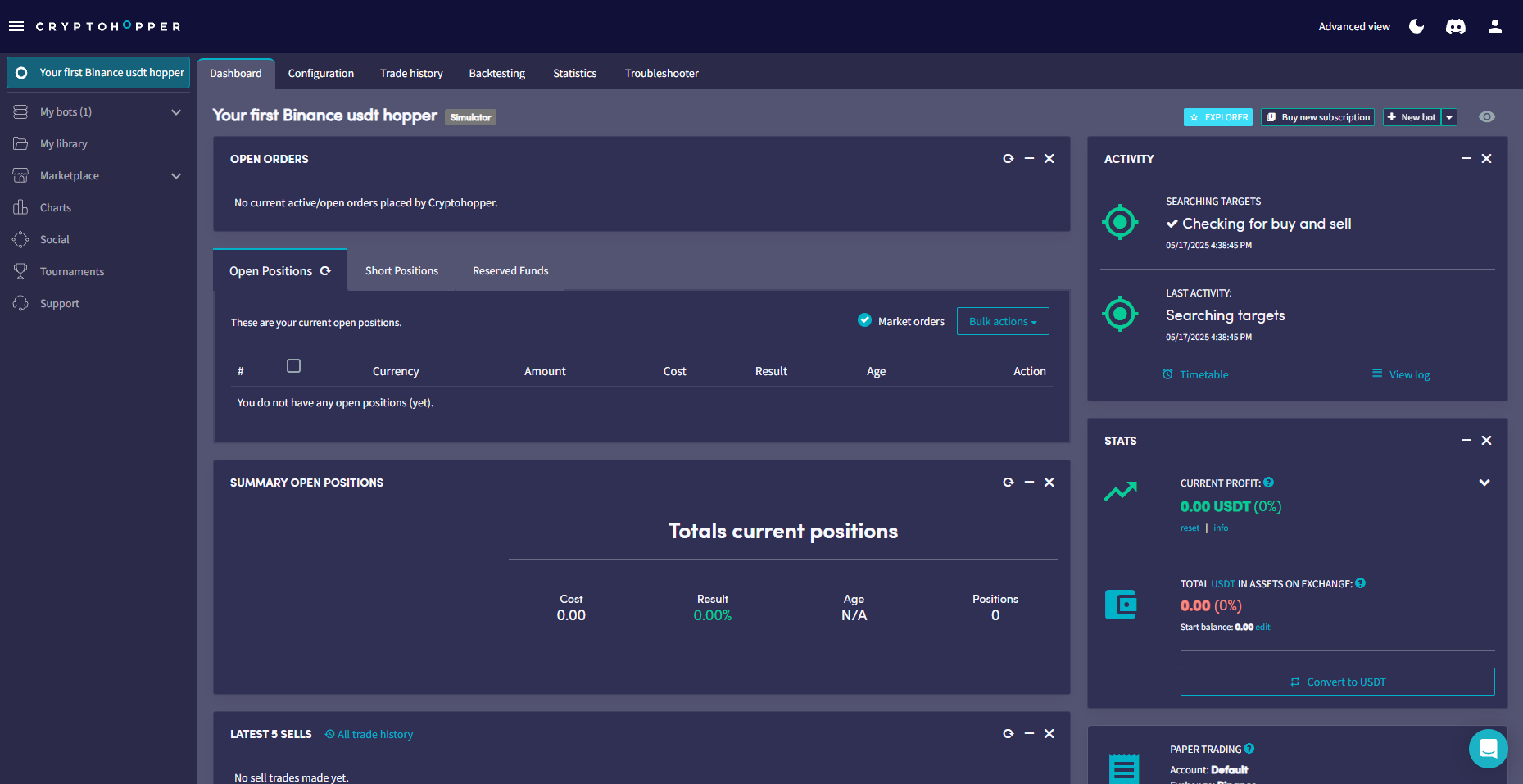Open My library in sidebar

coord(64,143)
